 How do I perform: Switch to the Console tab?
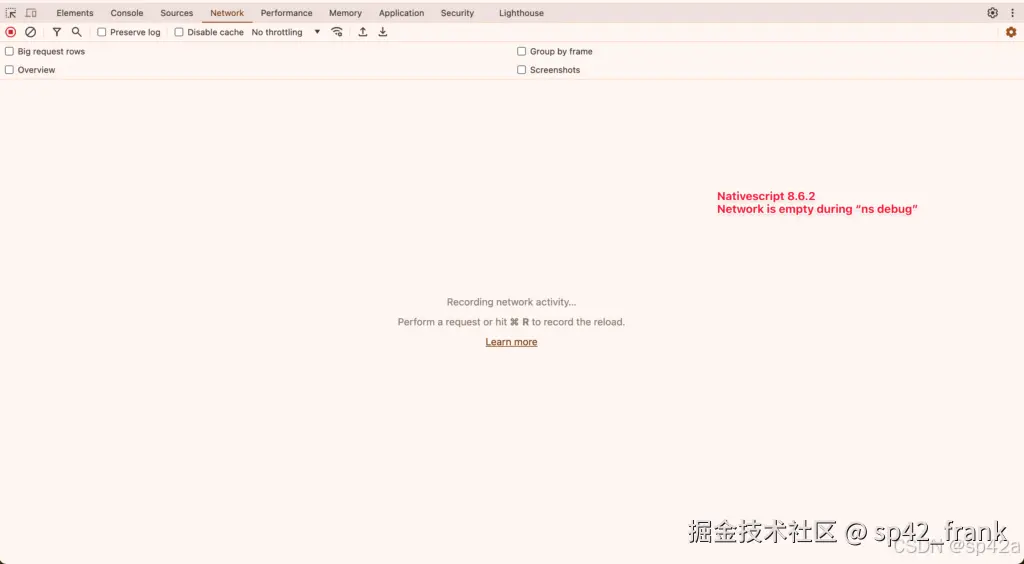point(127,13)
